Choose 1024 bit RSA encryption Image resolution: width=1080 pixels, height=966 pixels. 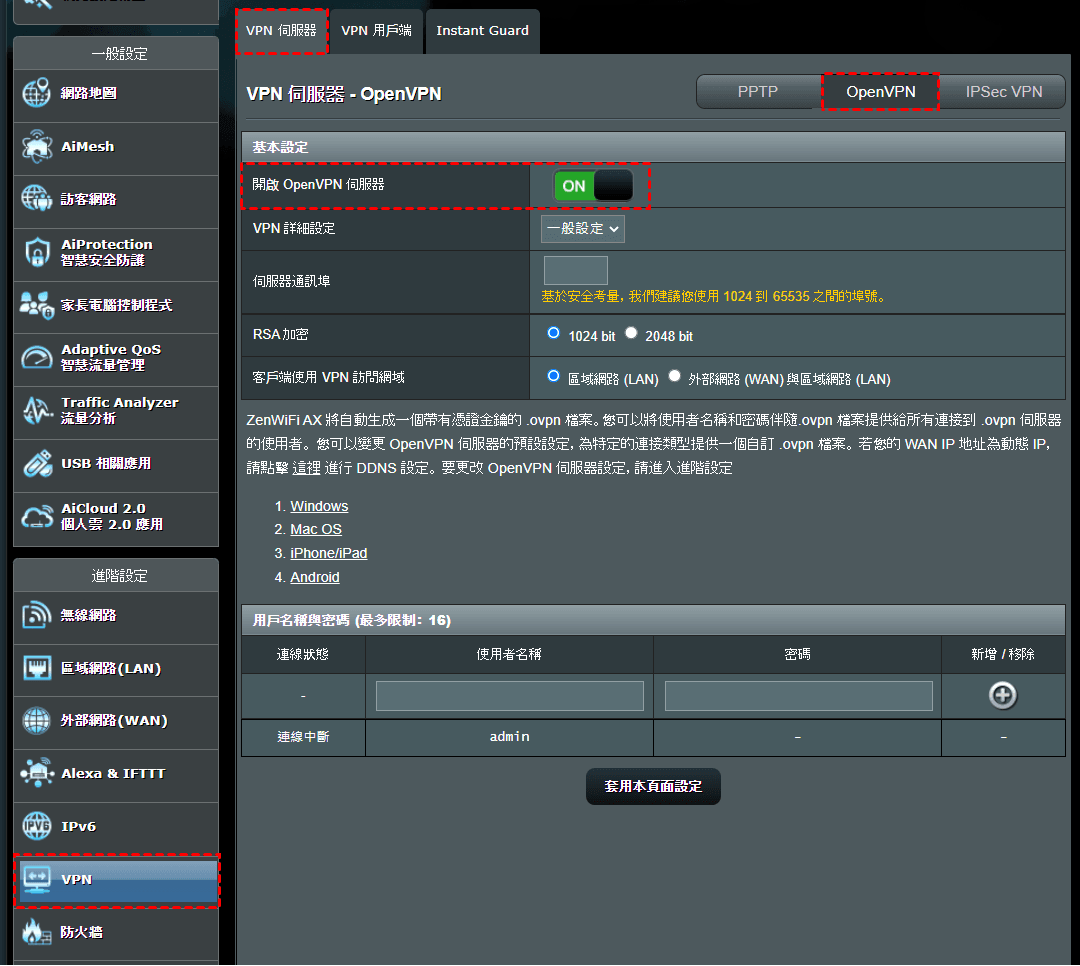coord(554,334)
